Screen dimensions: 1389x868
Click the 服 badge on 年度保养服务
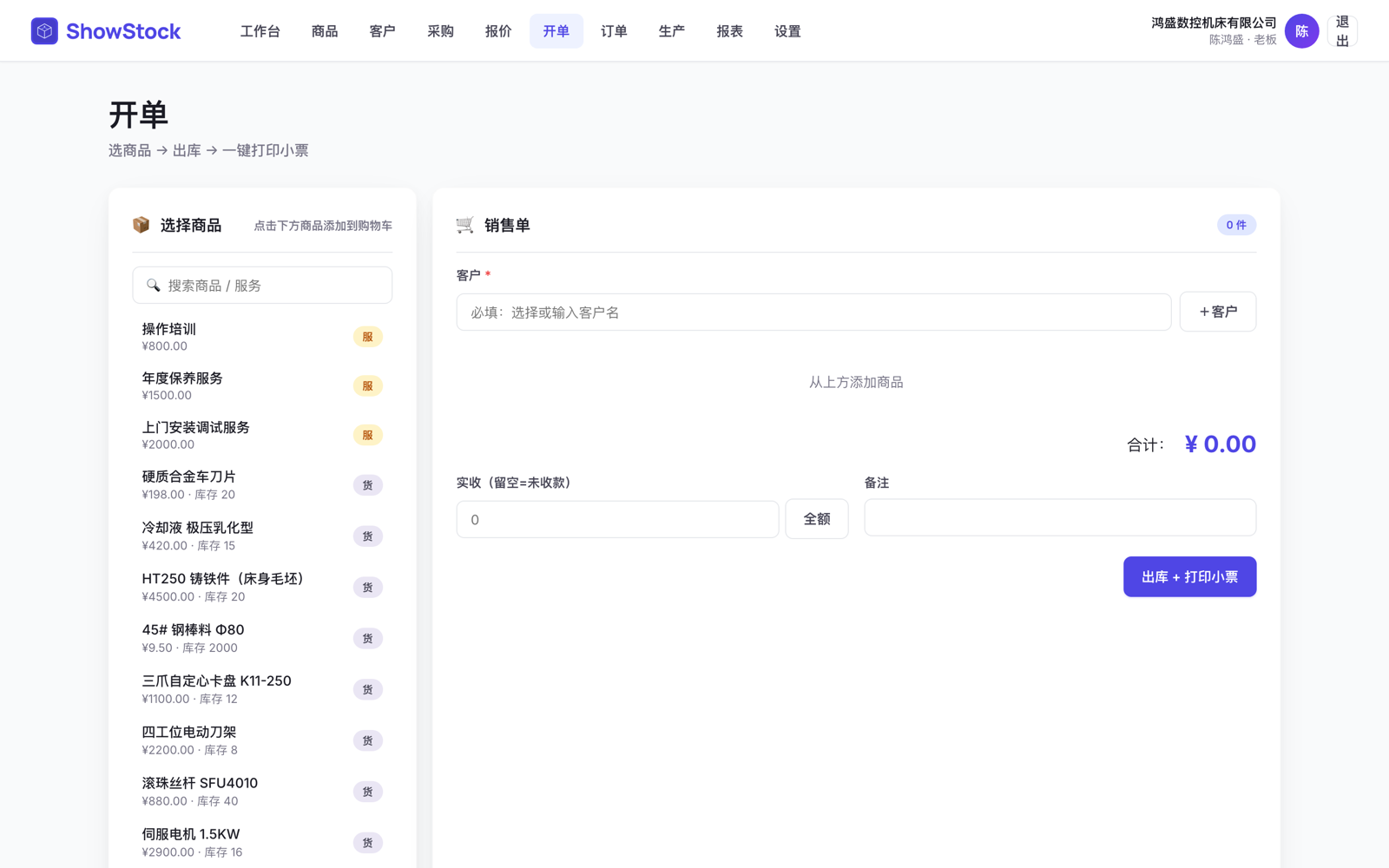pos(368,386)
